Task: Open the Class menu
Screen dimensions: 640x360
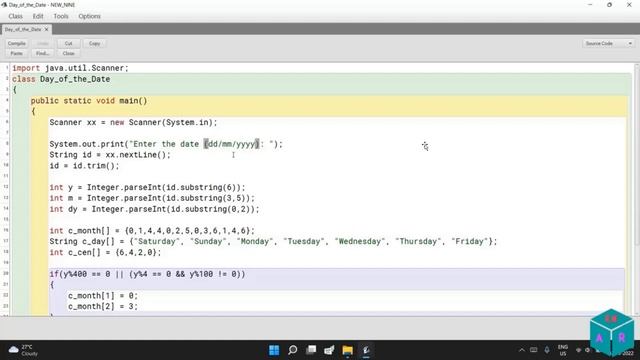Action: [x=16, y=16]
